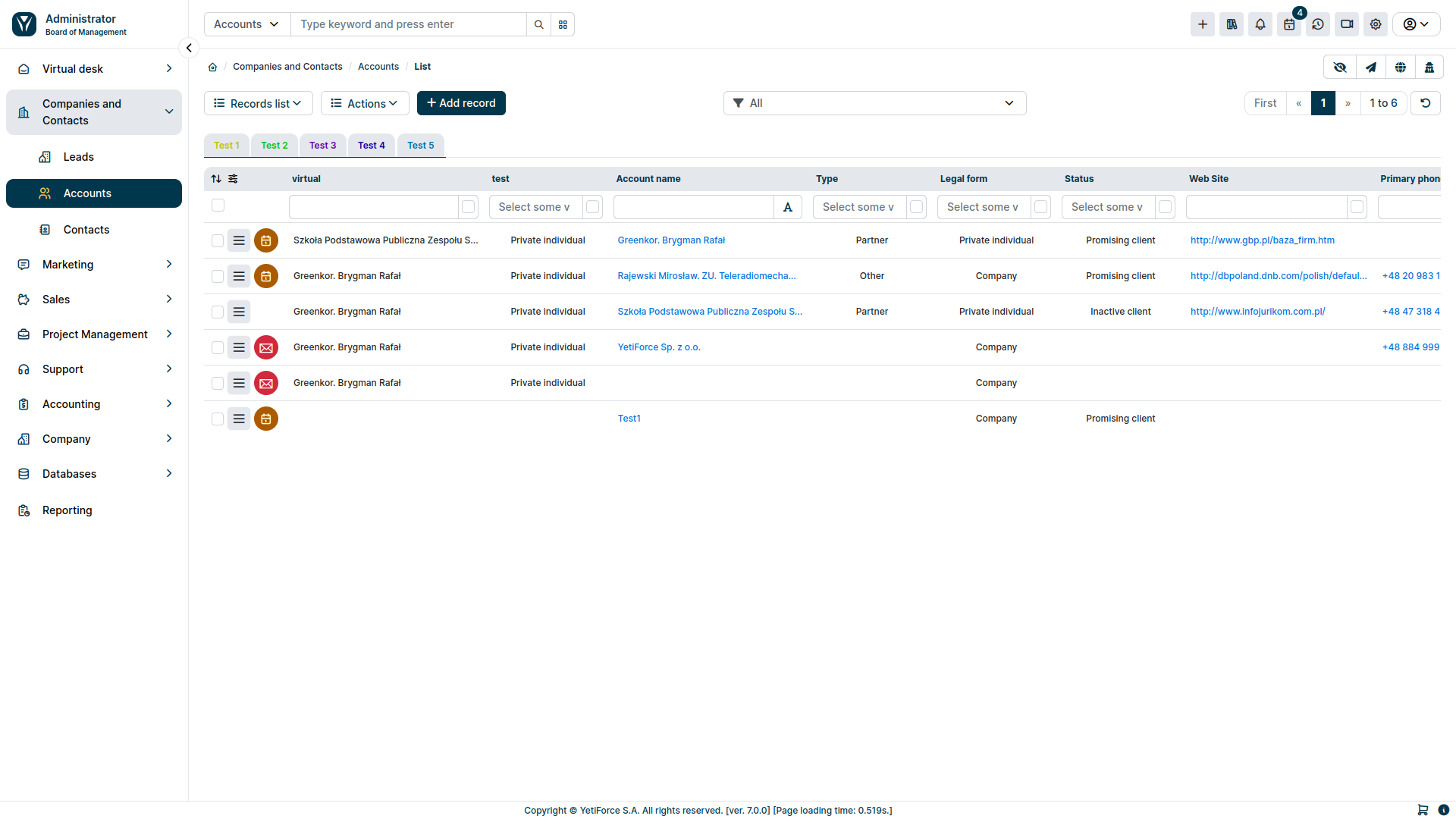Click the Account name filter input
This screenshot has width=1456, height=819.
(694, 207)
